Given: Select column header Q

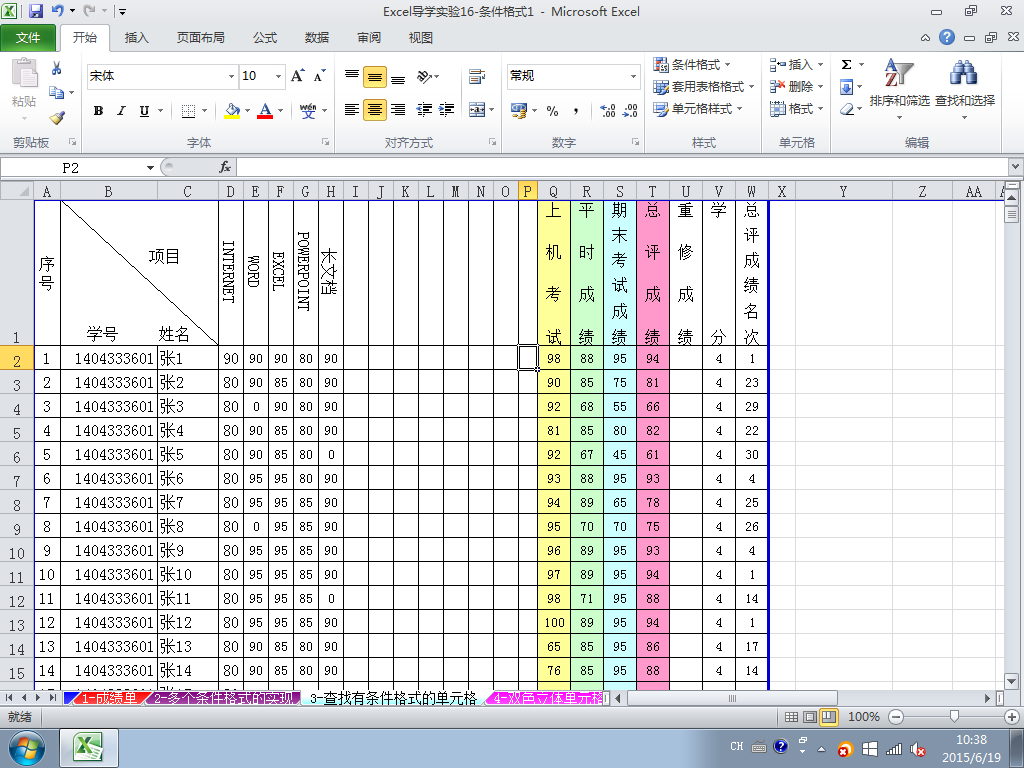Looking at the screenshot, I should point(553,191).
